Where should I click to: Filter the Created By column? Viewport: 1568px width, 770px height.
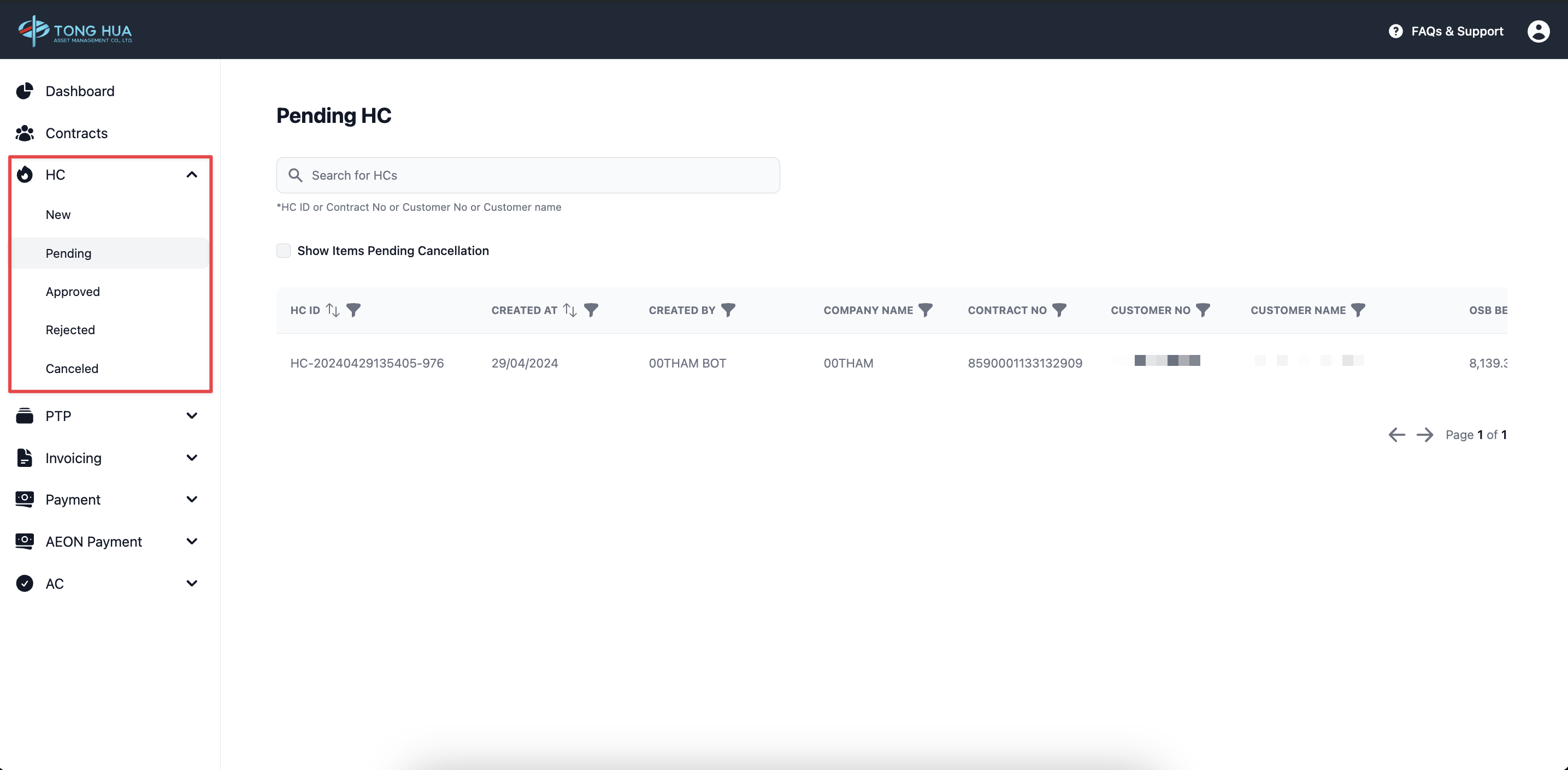pyautogui.click(x=728, y=310)
